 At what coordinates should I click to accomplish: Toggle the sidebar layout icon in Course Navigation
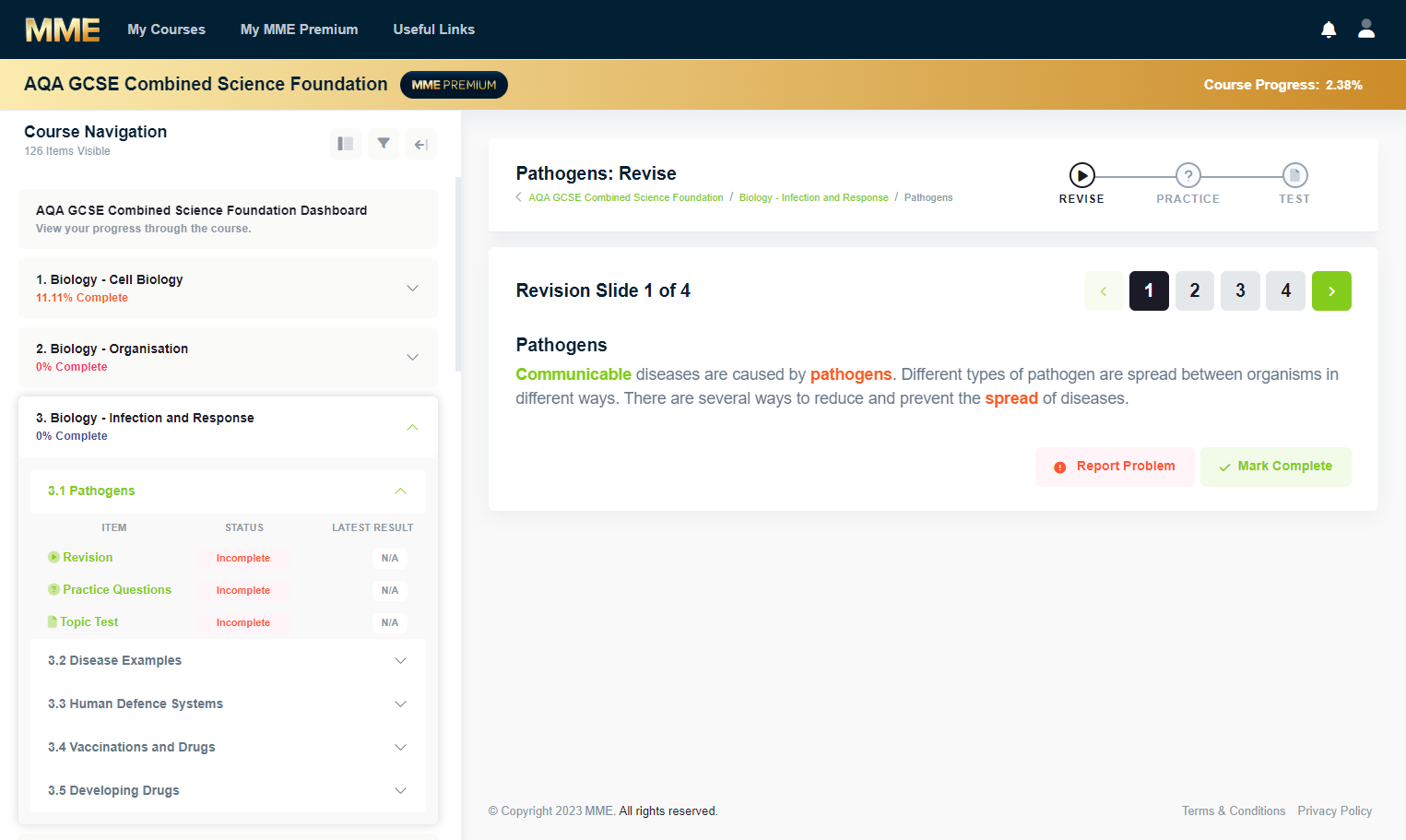point(346,144)
